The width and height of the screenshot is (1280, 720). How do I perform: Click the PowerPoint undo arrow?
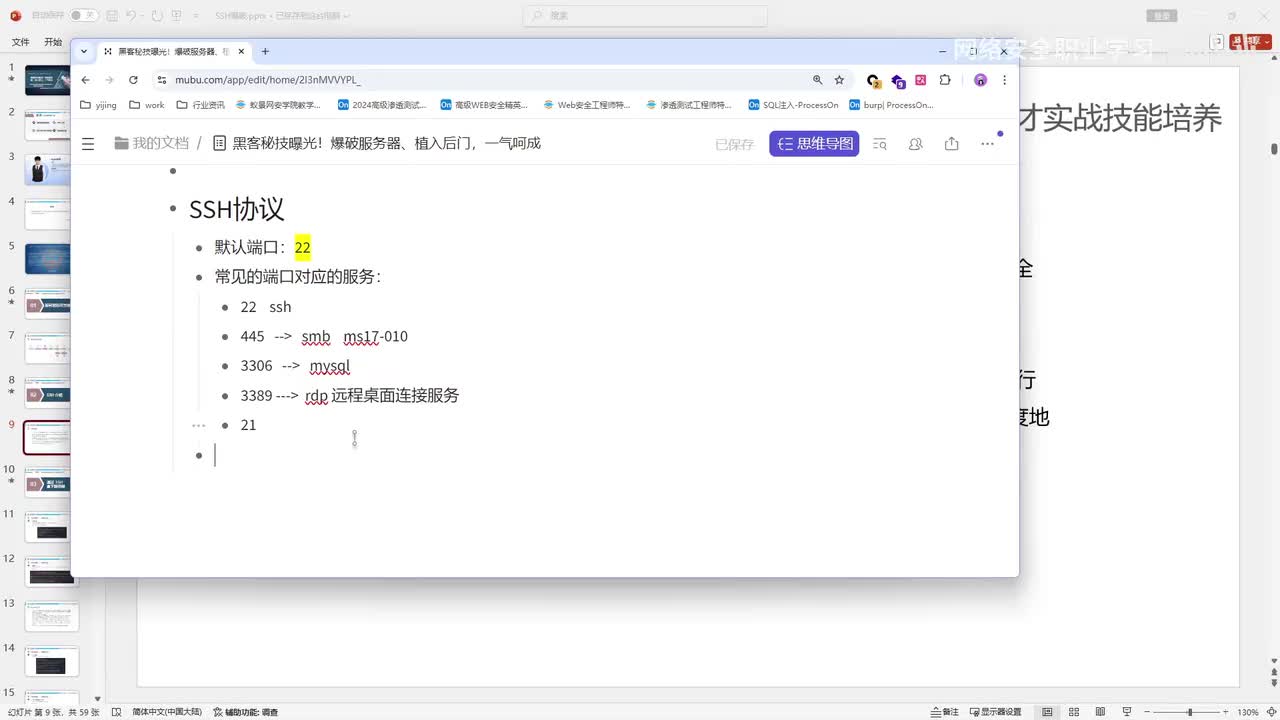coord(131,15)
